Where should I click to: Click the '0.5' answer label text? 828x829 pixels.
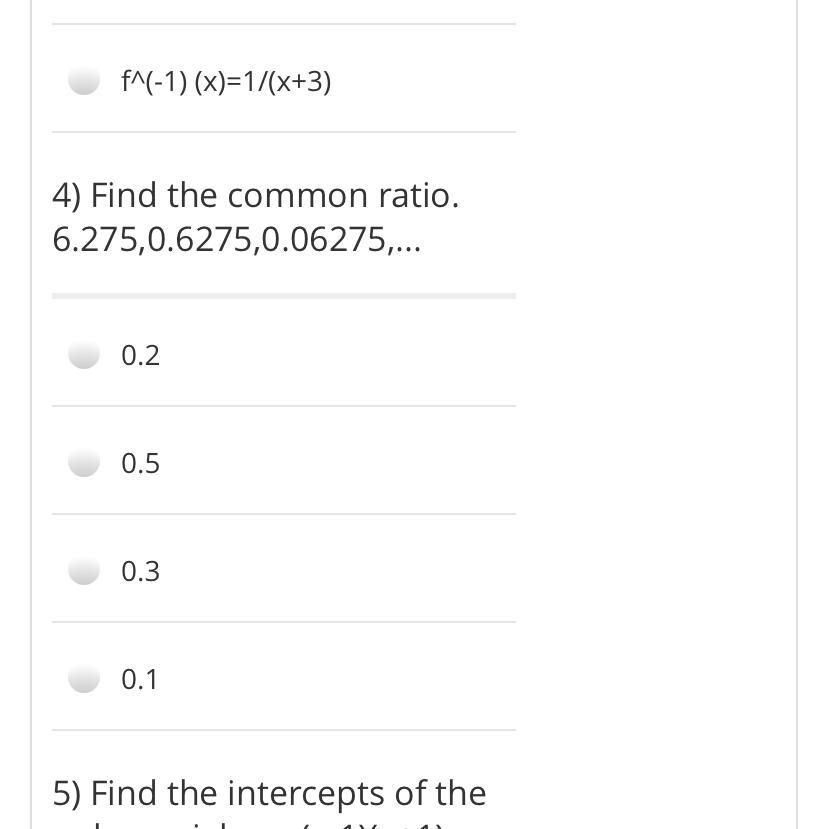click(140, 464)
